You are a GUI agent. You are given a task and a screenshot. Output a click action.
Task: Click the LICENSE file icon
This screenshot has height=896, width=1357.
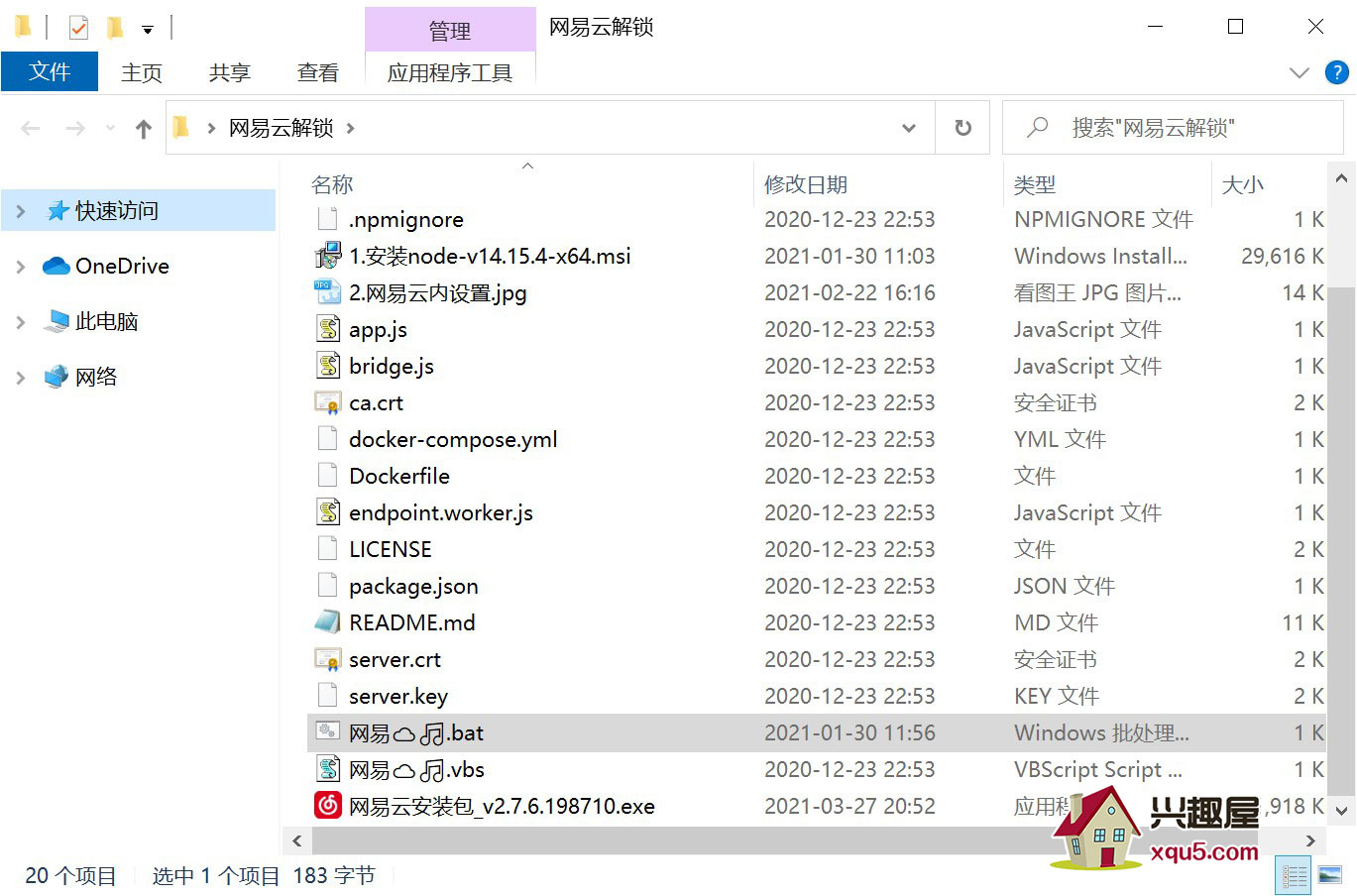click(x=328, y=549)
